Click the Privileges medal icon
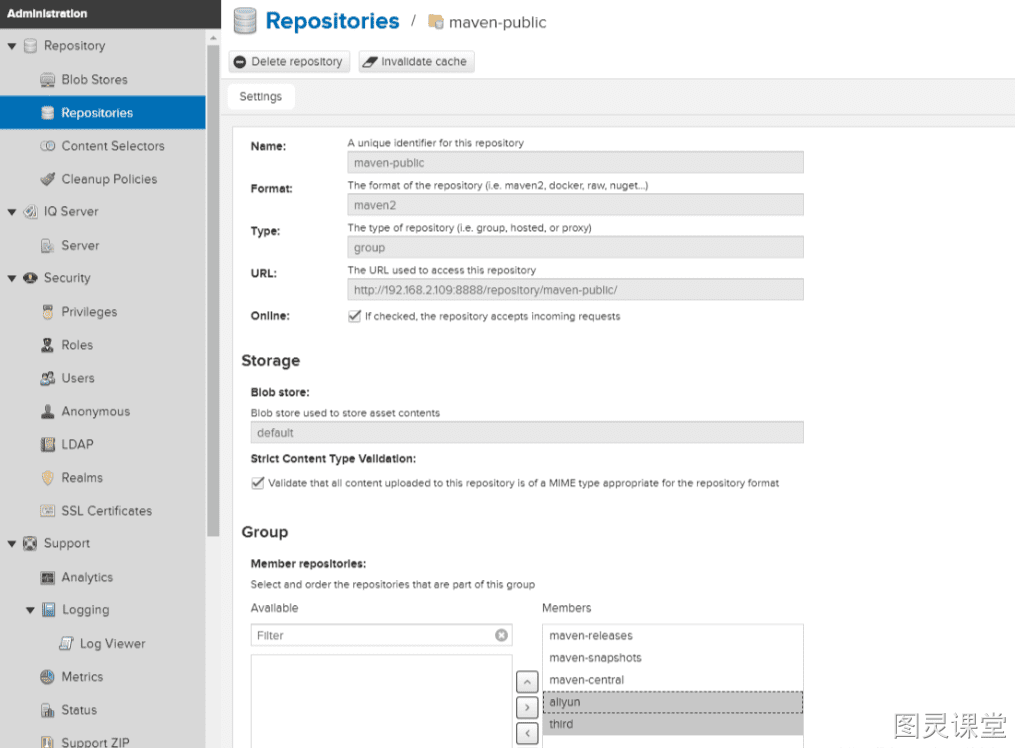Image resolution: width=1015 pixels, height=748 pixels. click(x=47, y=312)
